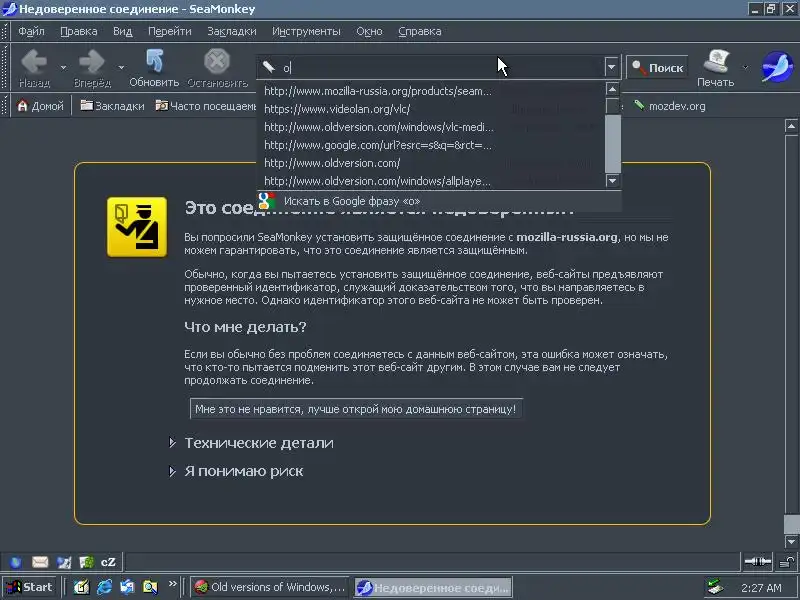Select Искать в Google фразу «o»
Viewport: 800px width, 600px height.
439,201
